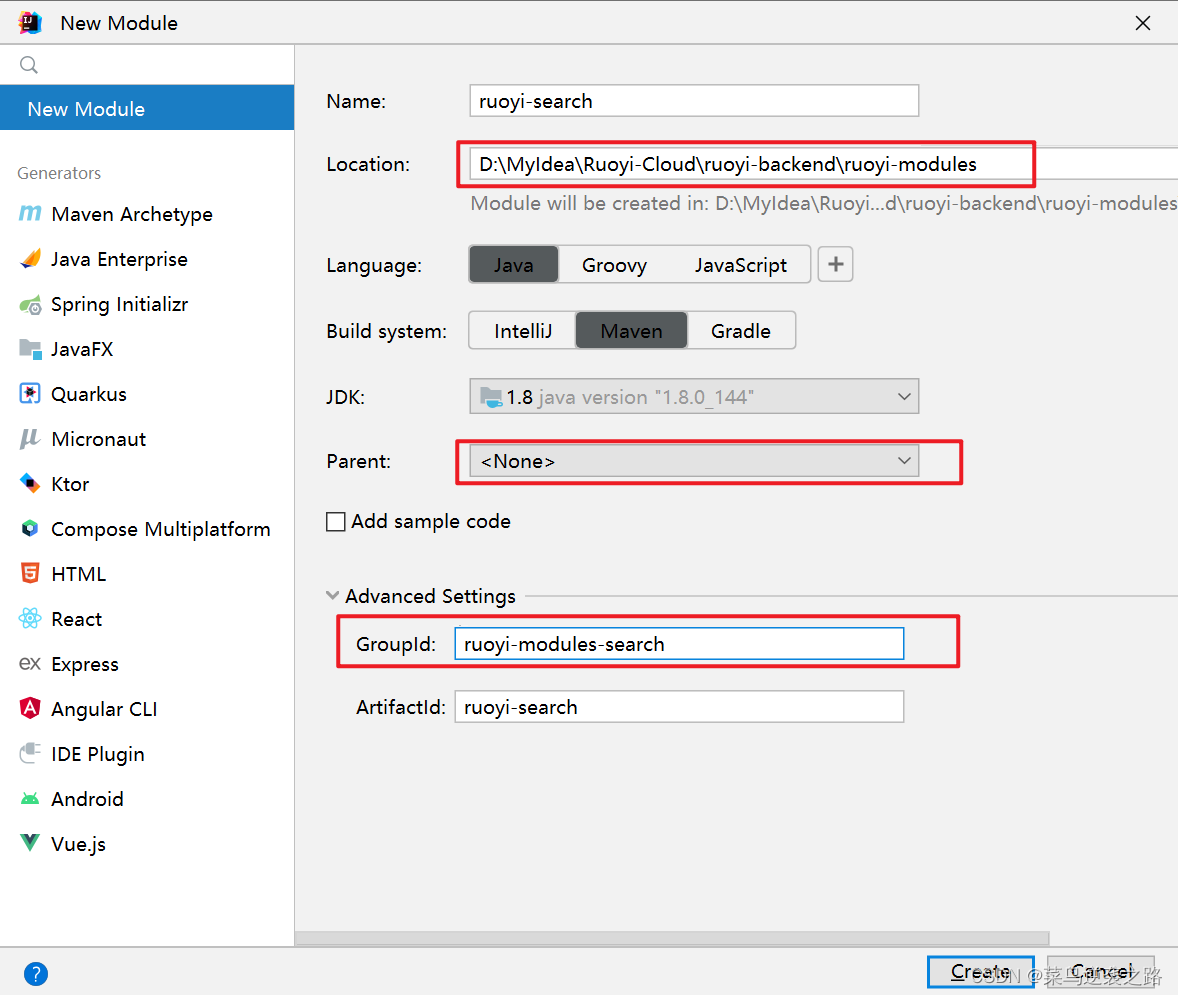Viewport: 1178px width, 995px height.
Task: Click the Generators section heading
Action: click(x=59, y=174)
